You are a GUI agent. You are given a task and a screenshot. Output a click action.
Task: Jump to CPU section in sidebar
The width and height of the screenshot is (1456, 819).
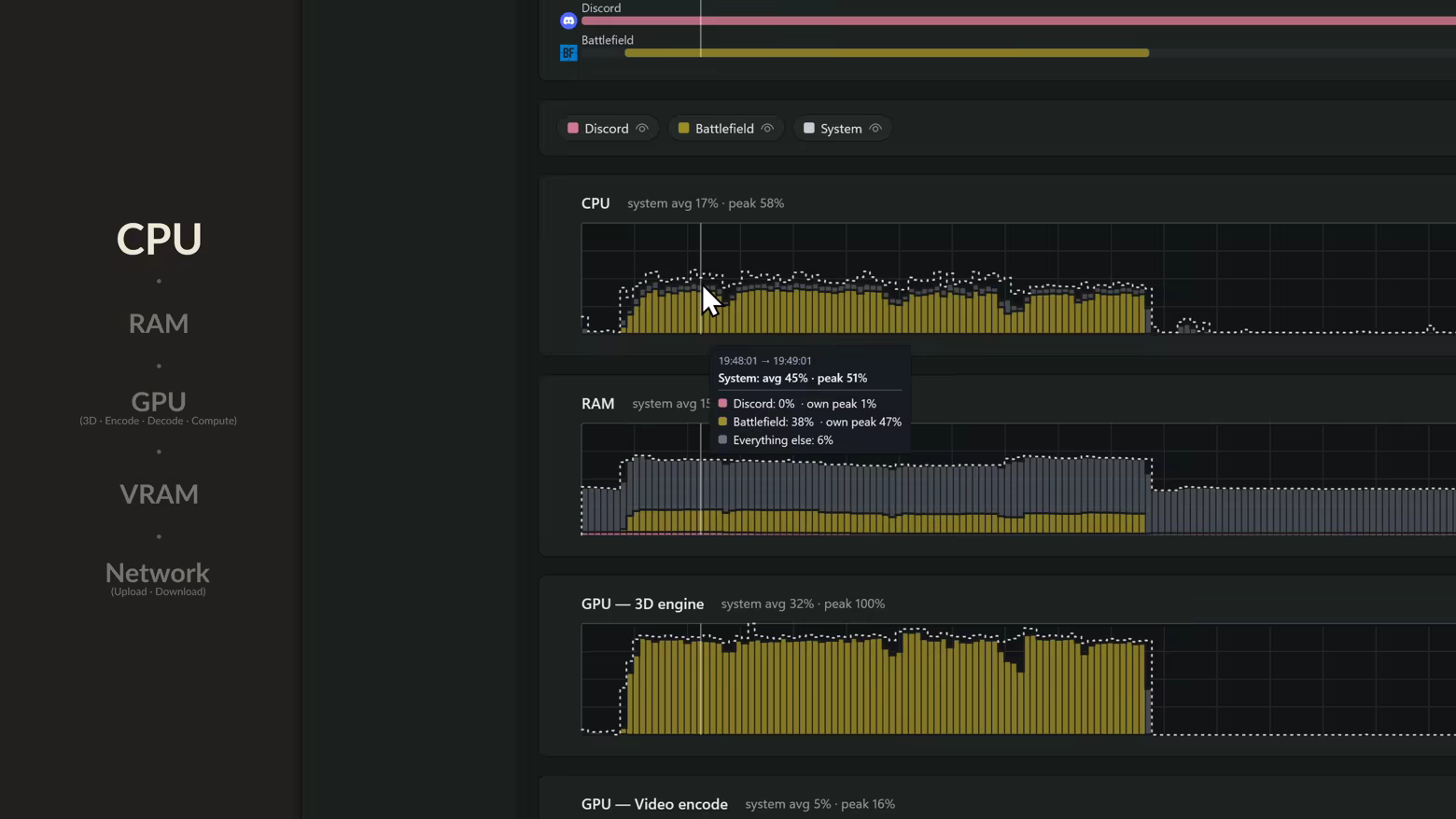pos(159,239)
